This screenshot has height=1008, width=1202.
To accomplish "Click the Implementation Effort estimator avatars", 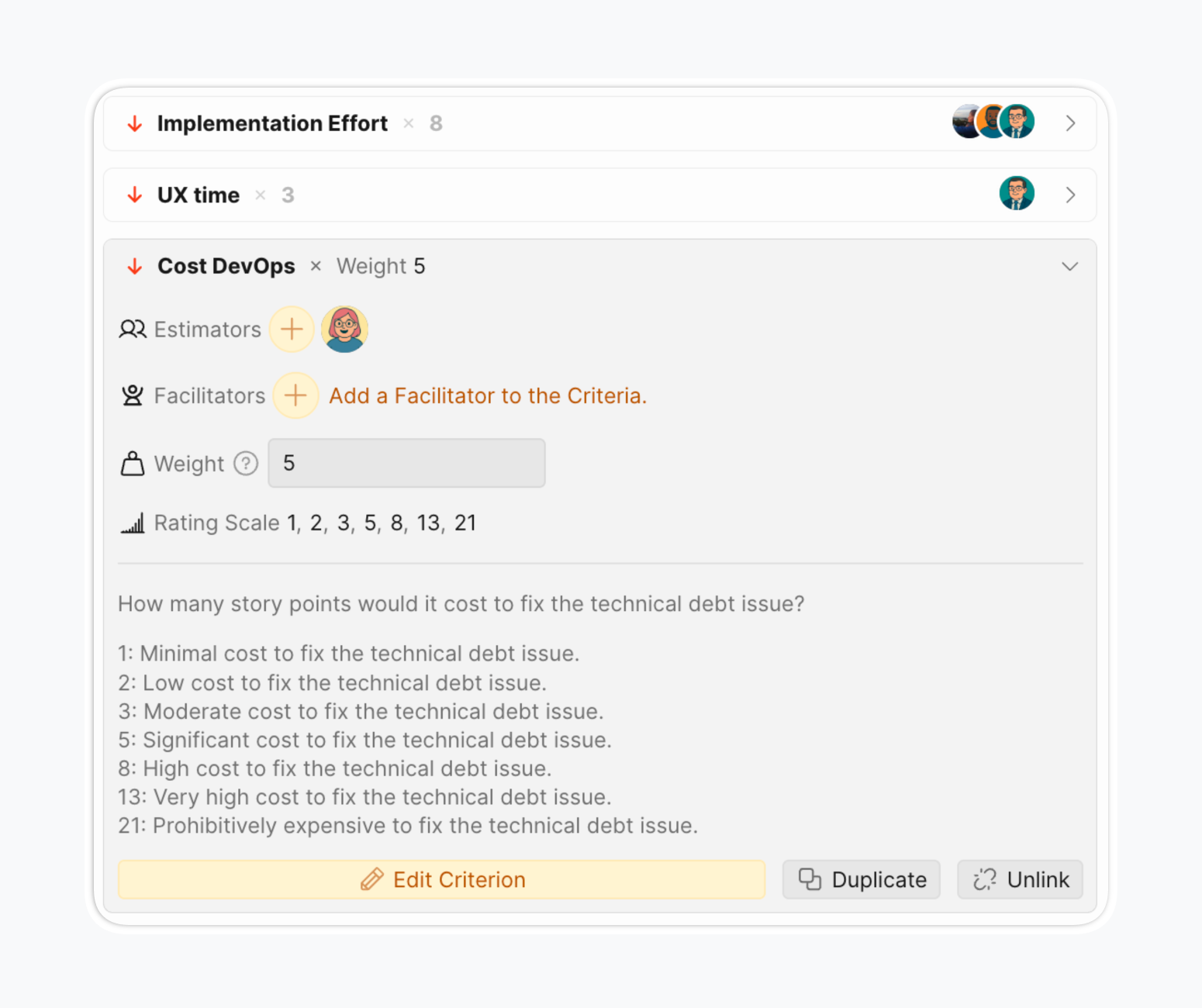I will [x=993, y=122].
